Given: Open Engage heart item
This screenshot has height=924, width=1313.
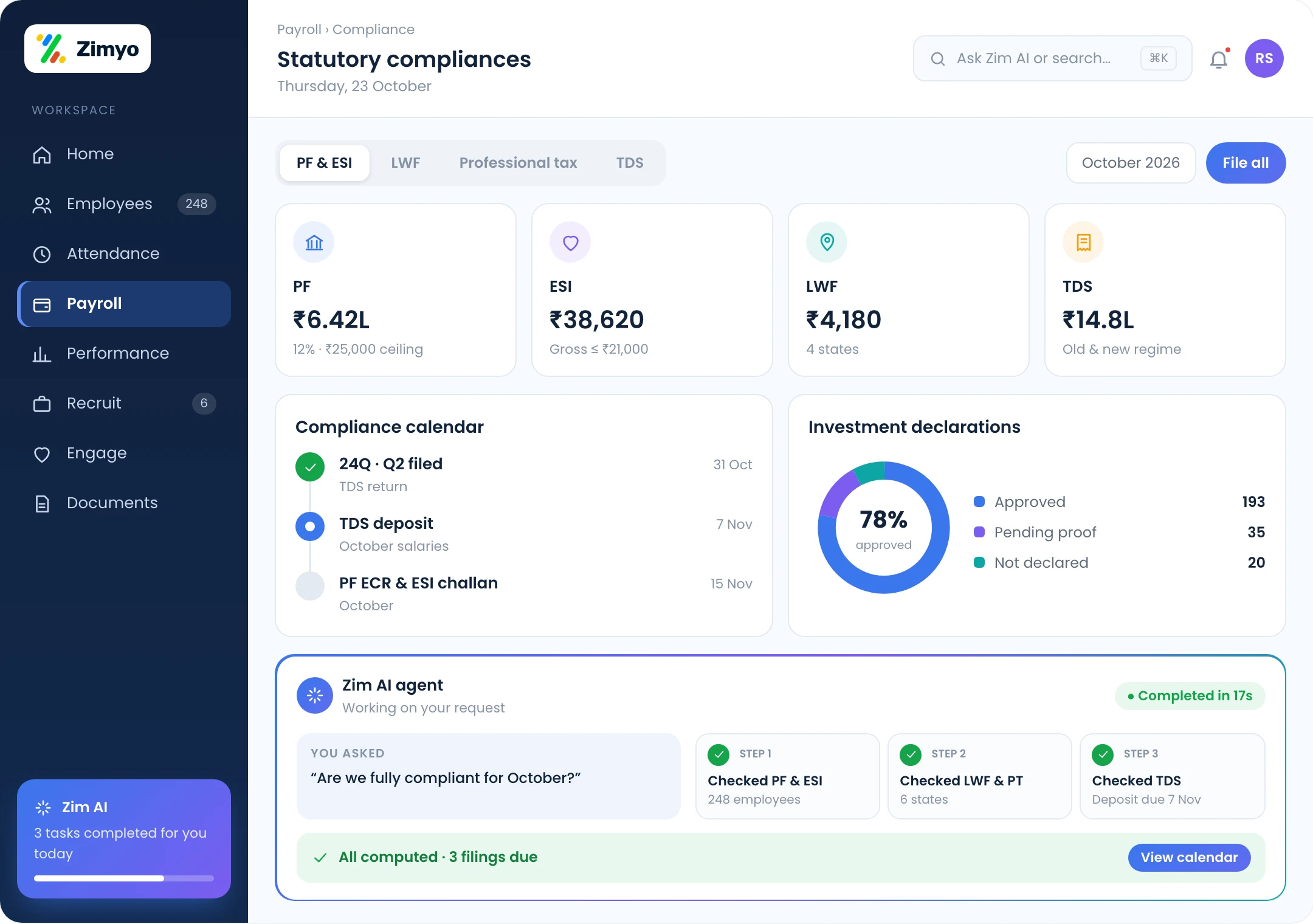Looking at the screenshot, I should pos(124,453).
